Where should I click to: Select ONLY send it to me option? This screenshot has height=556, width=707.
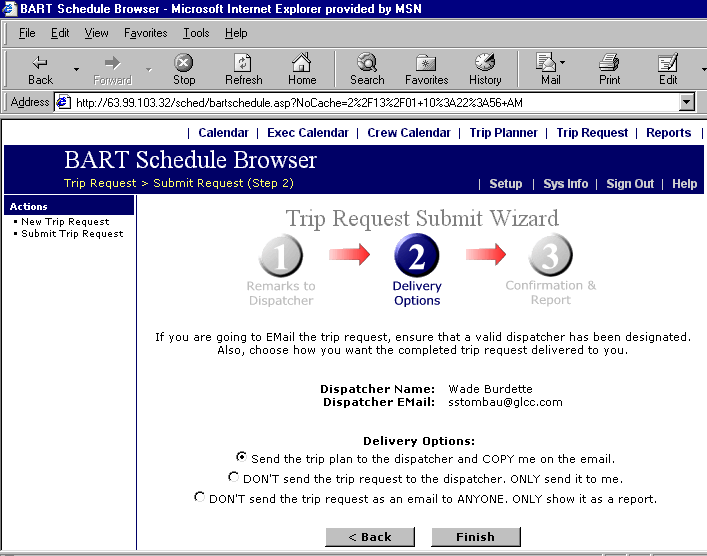coord(233,477)
